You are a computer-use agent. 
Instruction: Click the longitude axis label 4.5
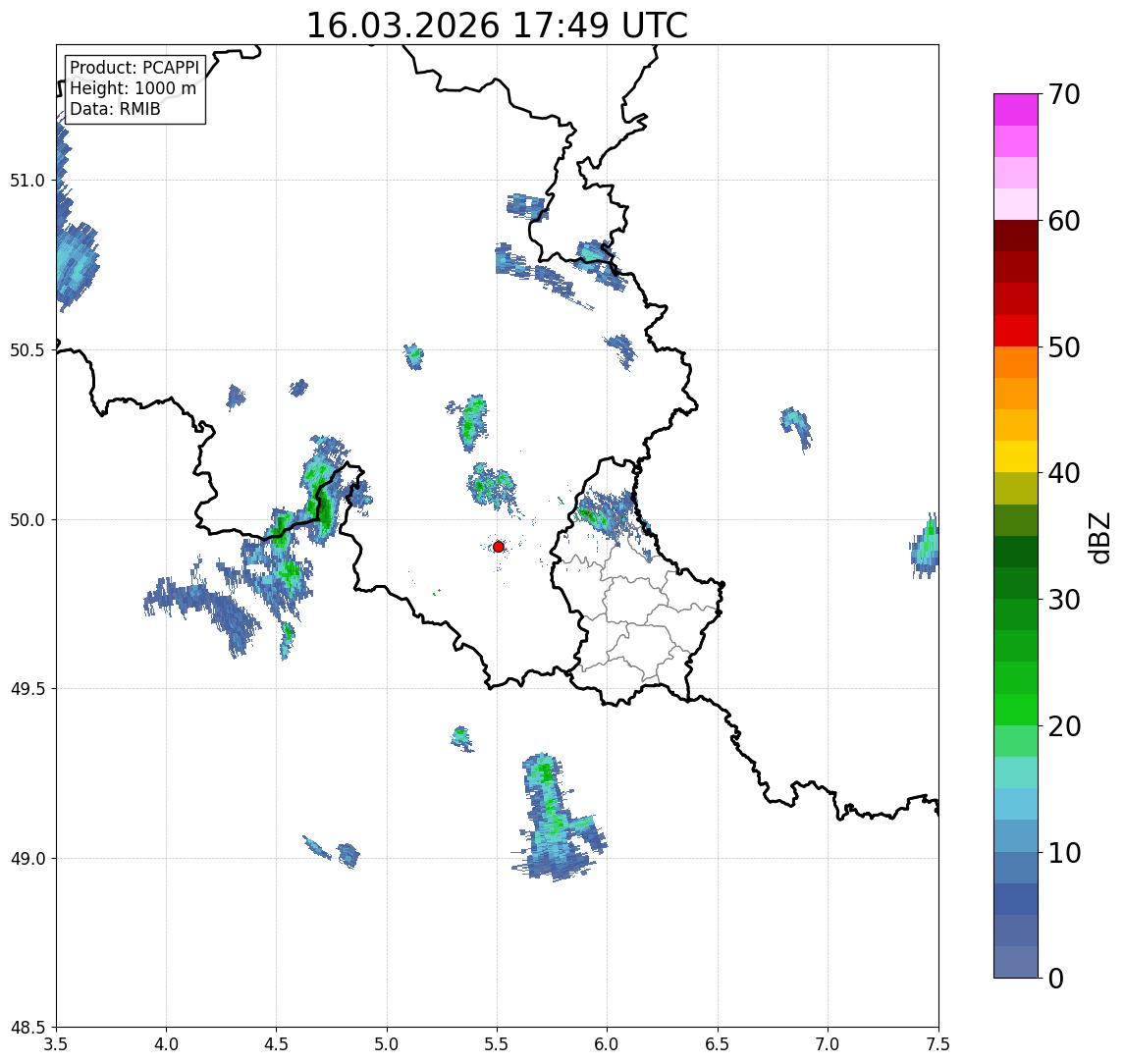[277, 1043]
